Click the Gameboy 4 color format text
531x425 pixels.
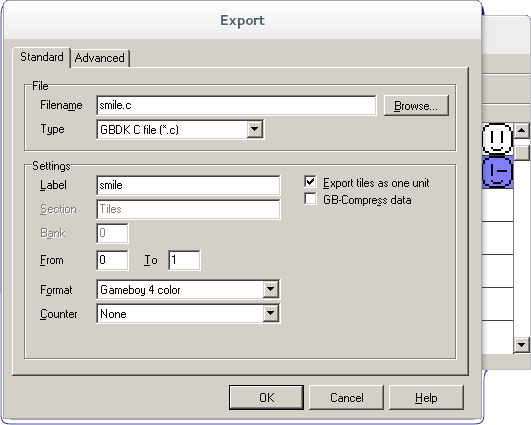pyautogui.click(x=140, y=290)
